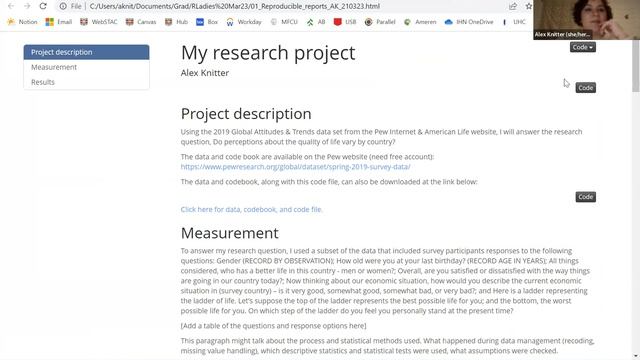This screenshot has height=360, width=640.
Task: Go to Measurement section in sidebar
Action: [87, 67]
